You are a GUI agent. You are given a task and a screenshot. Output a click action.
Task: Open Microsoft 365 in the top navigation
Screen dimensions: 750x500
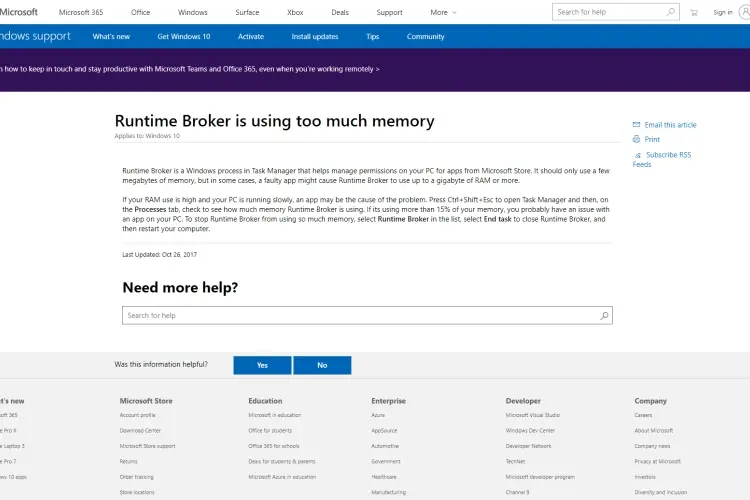tap(81, 12)
